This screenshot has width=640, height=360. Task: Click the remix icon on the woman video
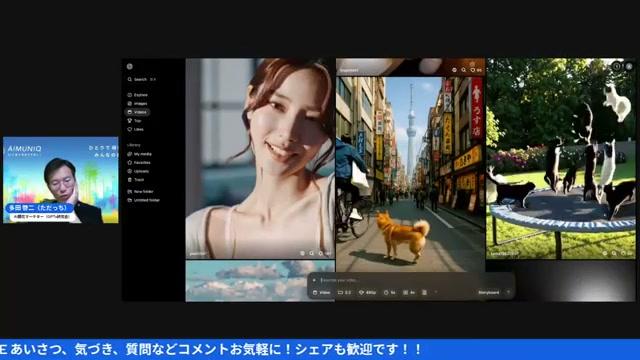tap(302, 253)
